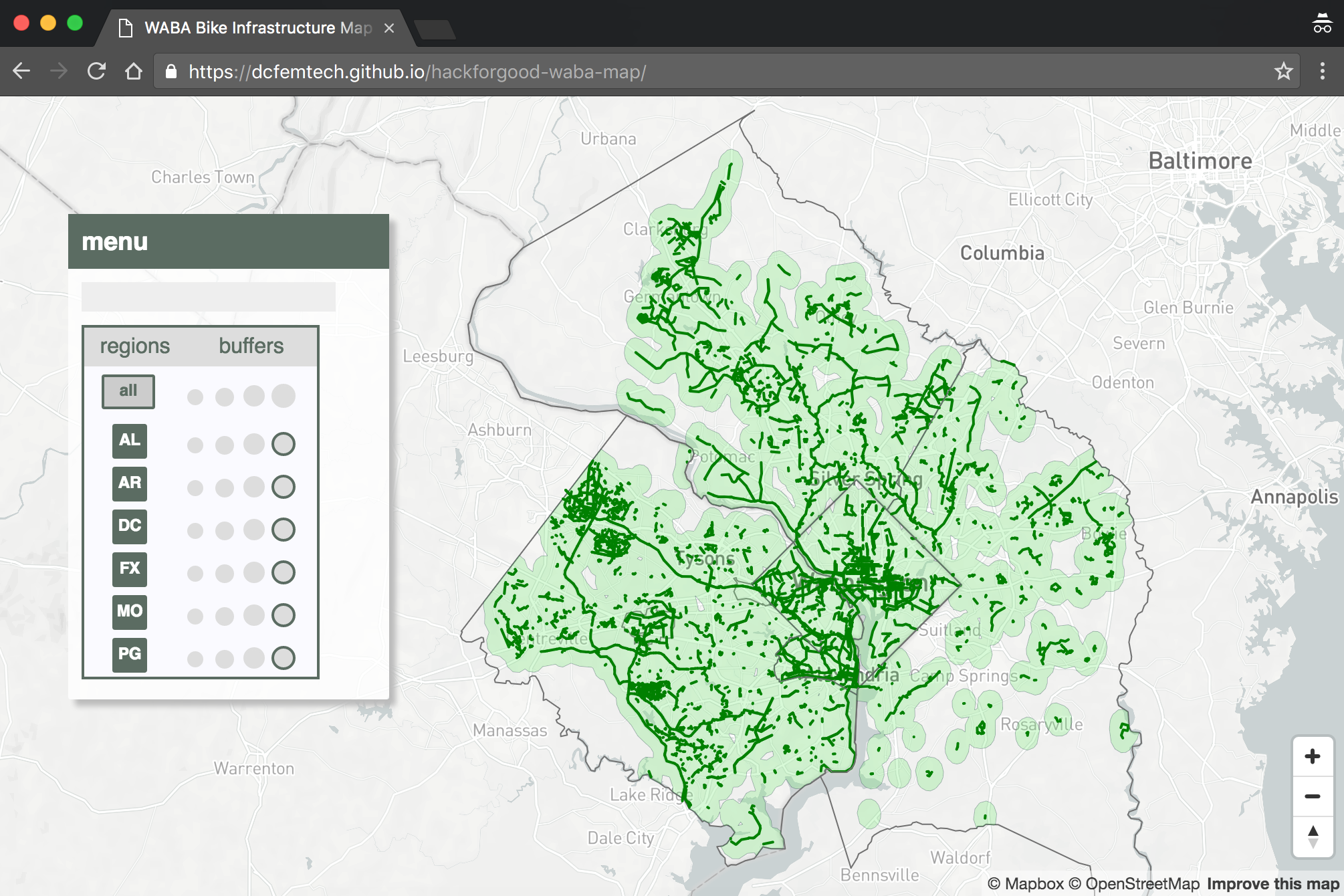Select the smallest buffer for DC
The image size is (1344, 896).
[x=195, y=531]
